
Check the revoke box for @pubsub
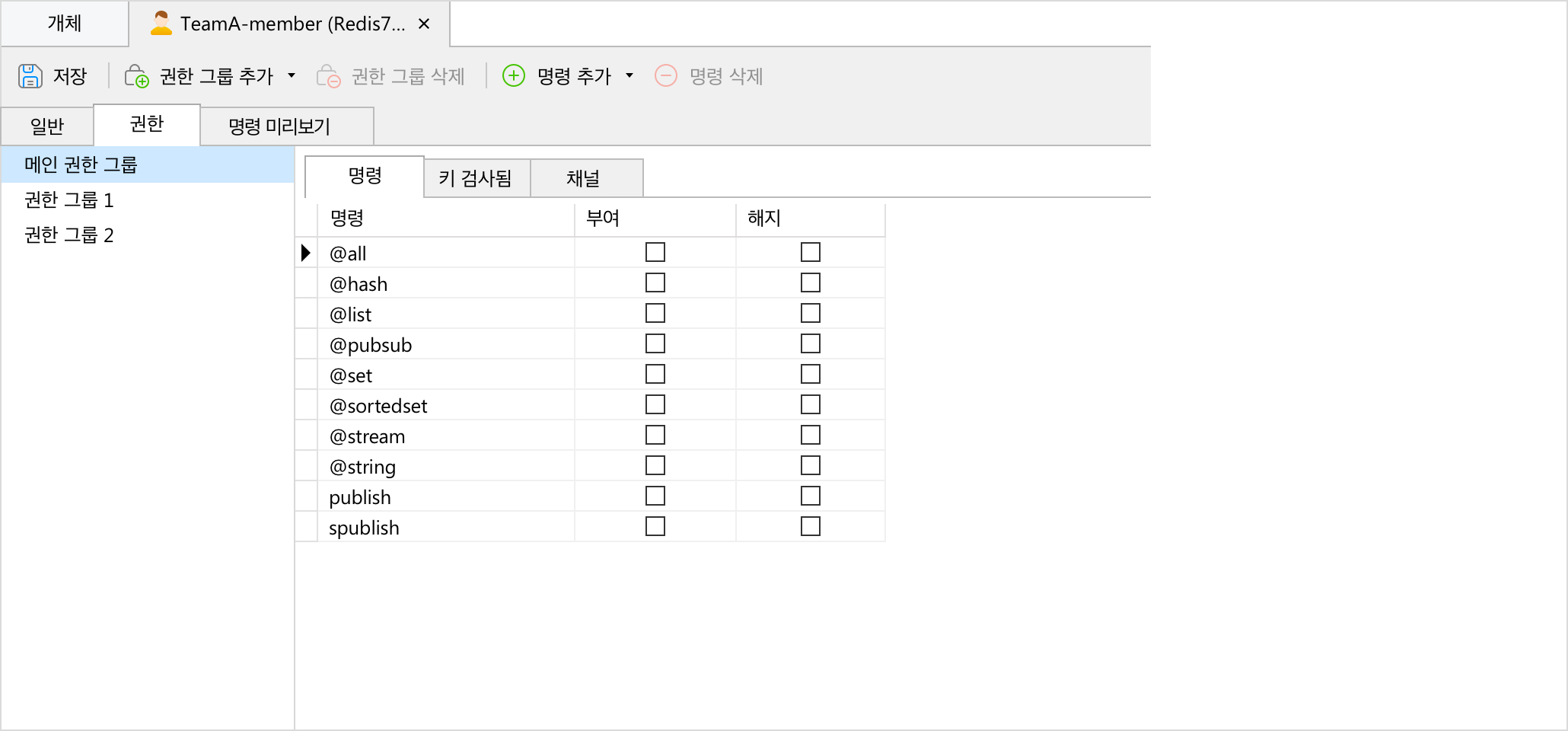click(811, 344)
